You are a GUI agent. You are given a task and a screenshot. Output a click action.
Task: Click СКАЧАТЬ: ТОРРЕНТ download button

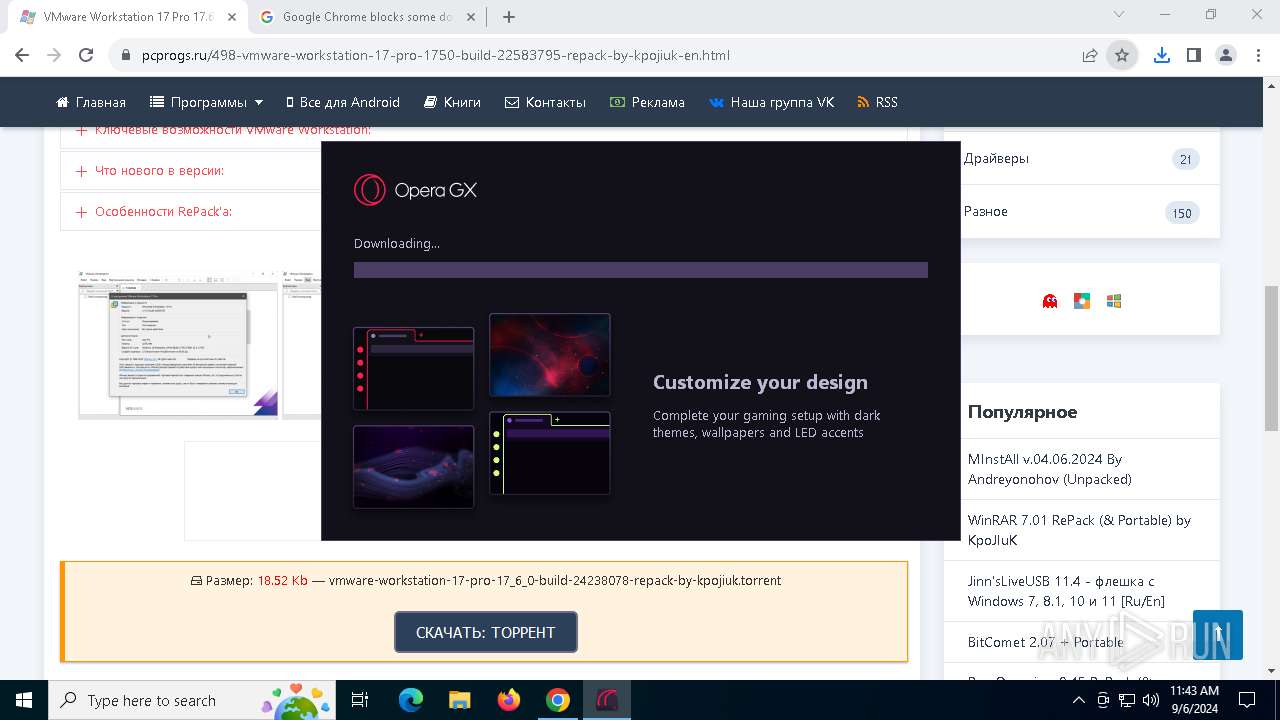tap(486, 632)
